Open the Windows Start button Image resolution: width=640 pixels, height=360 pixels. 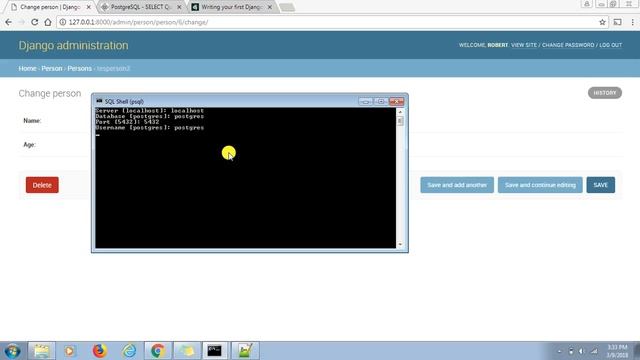(12, 351)
